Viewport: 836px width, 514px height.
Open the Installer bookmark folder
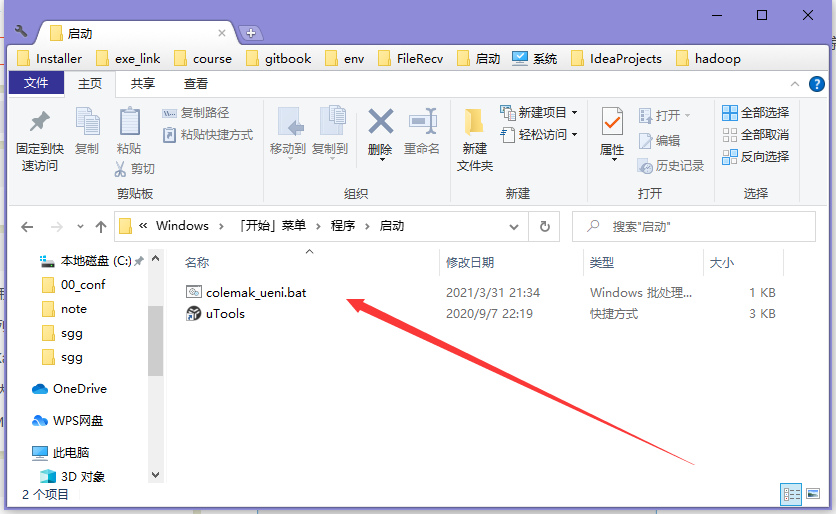tap(50, 59)
